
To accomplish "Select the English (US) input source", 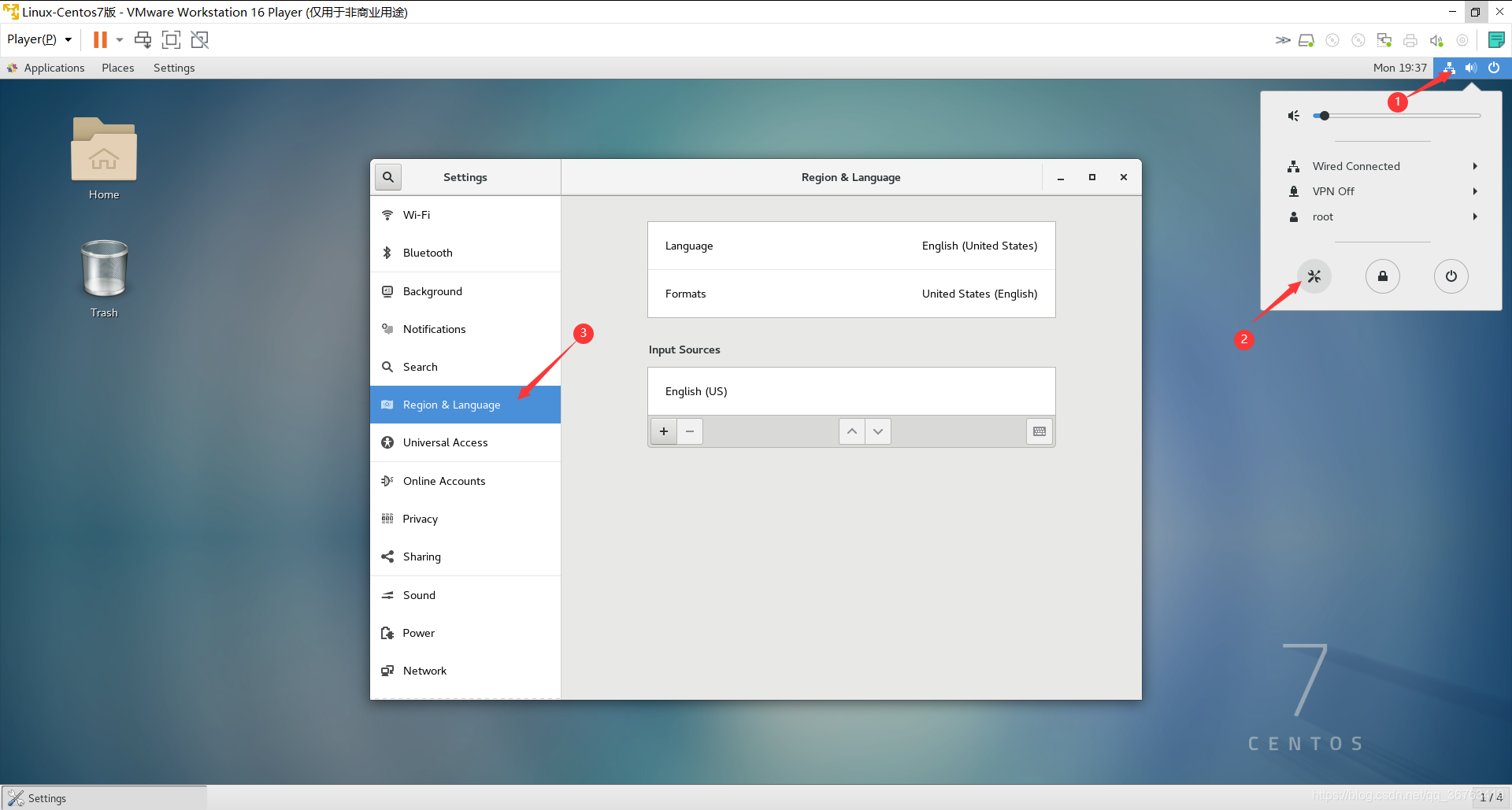I will point(851,391).
